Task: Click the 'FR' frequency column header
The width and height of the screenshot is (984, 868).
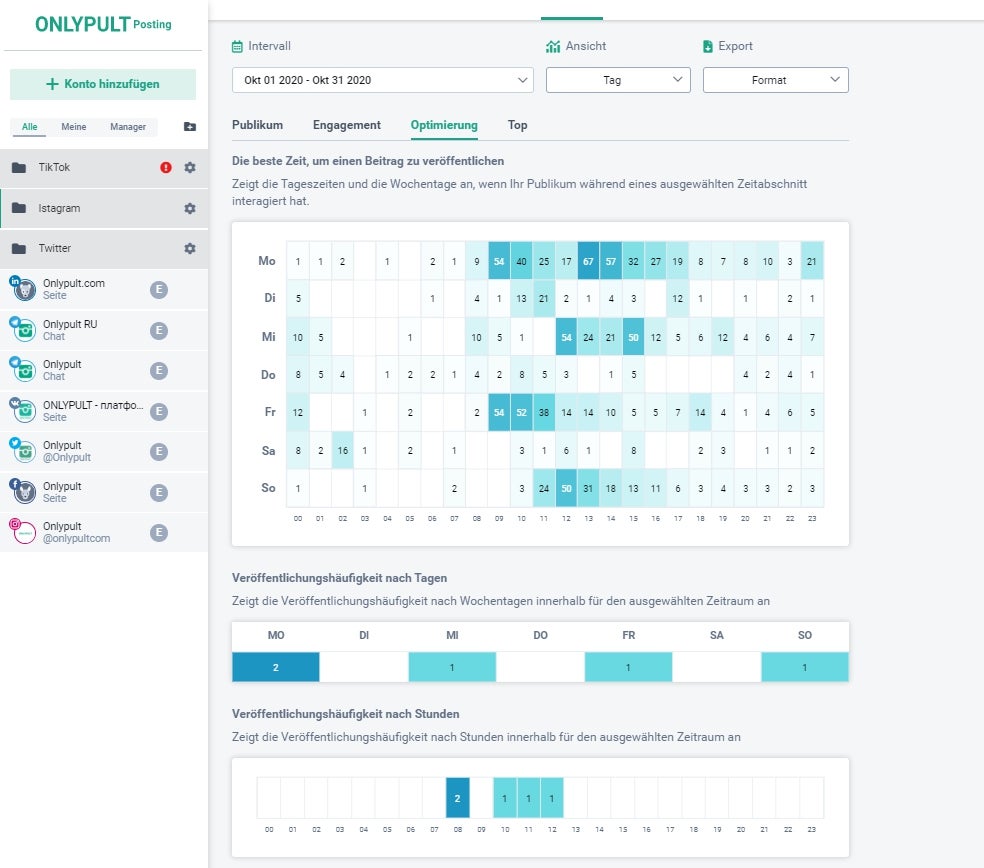Action: 628,635
